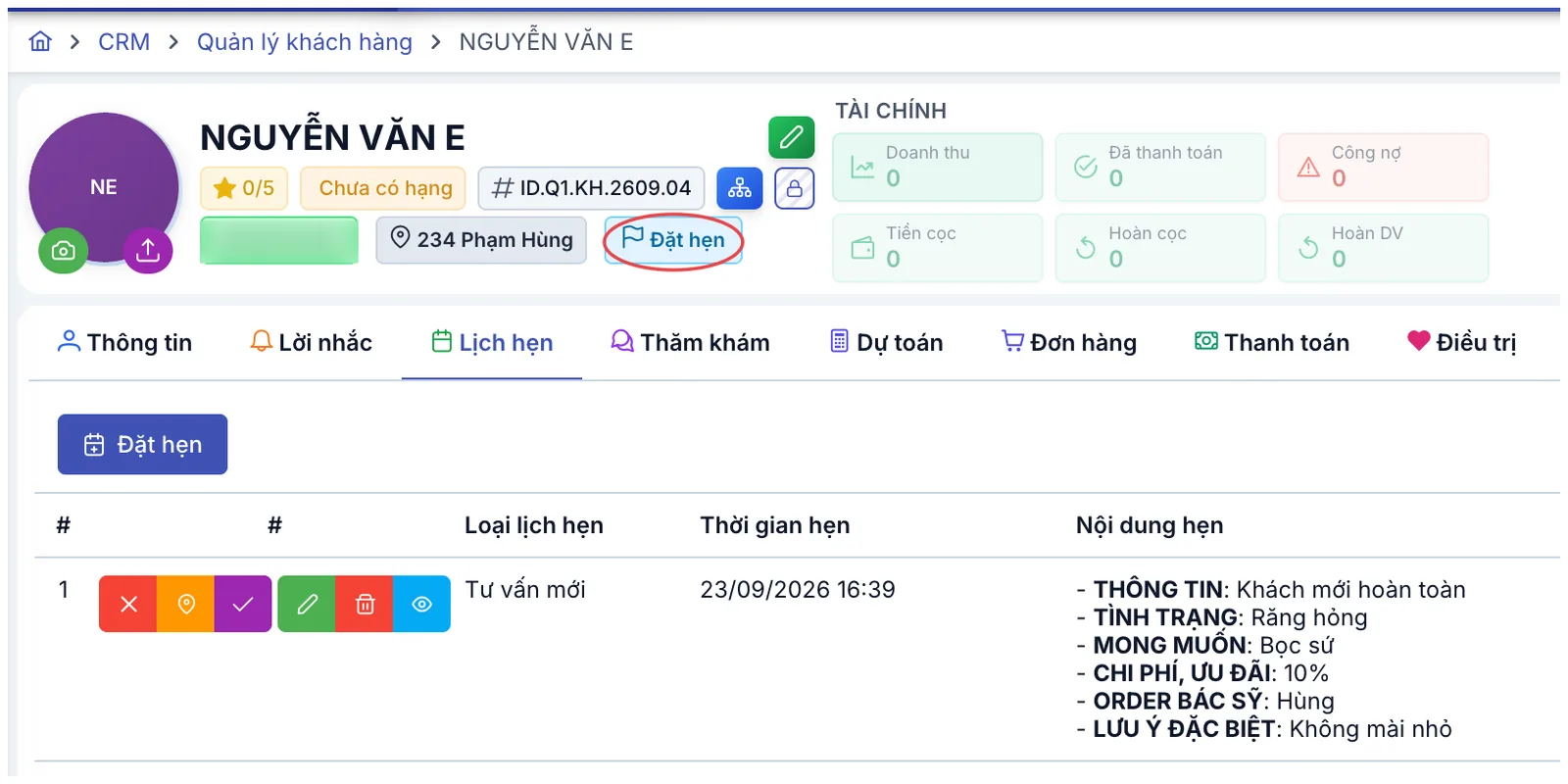Click the blue eye view appointment icon
This screenshot has width=1568, height=784.
coord(422,604)
